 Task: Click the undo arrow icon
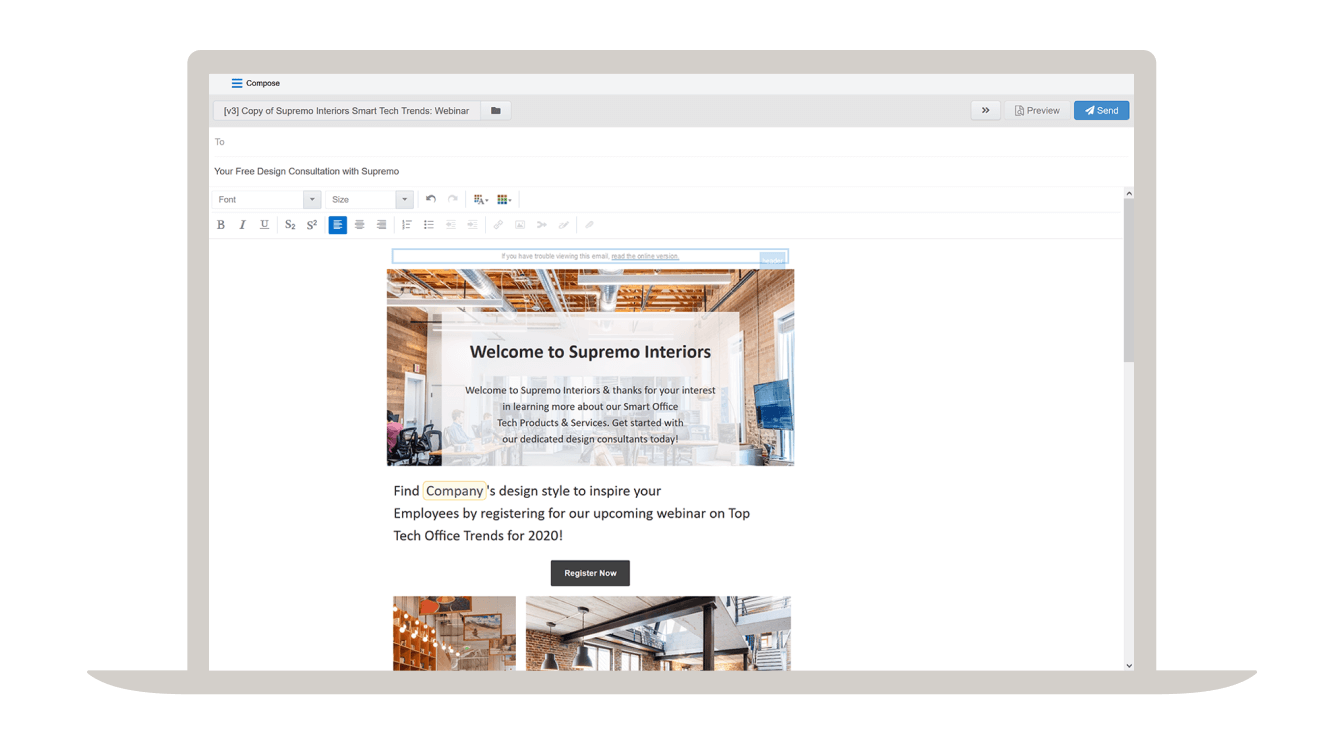click(x=431, y=199)
